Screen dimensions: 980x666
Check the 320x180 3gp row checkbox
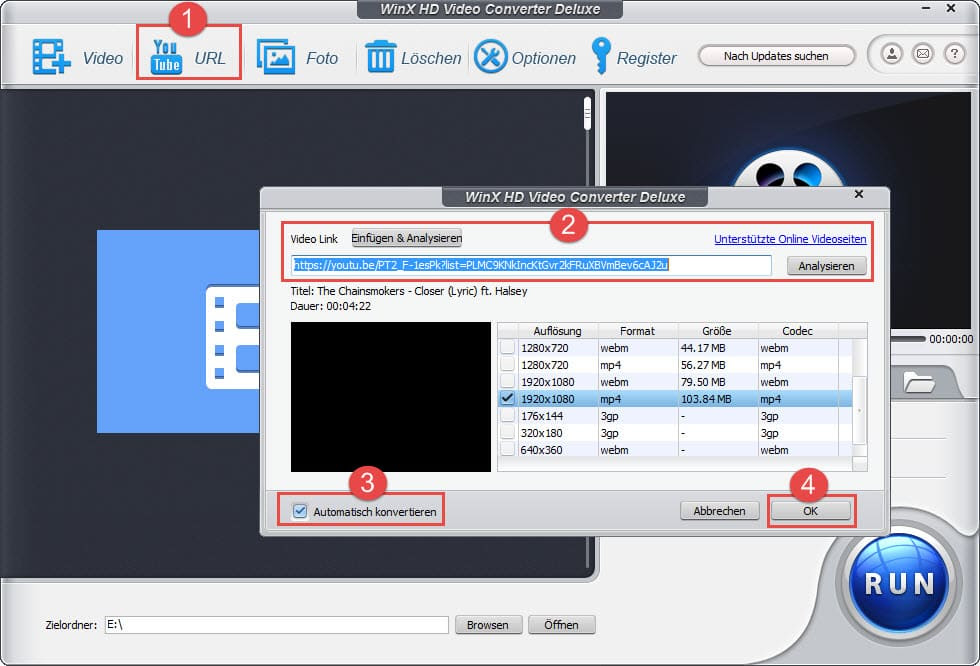point(508,432)
